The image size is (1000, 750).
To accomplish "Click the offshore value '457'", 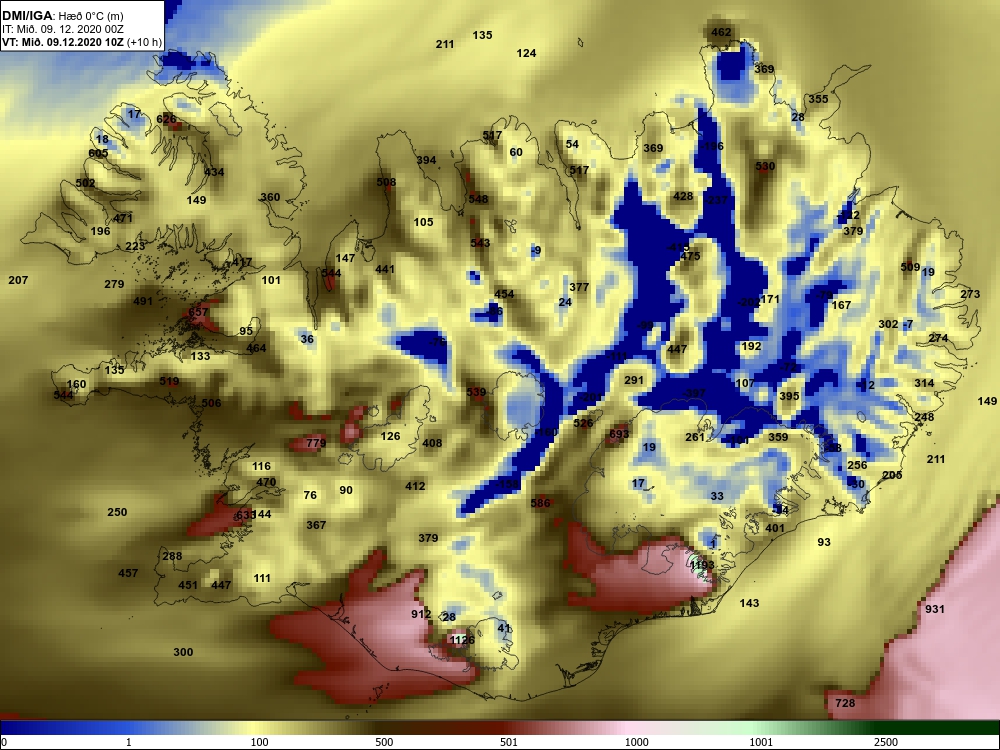I will 128,573.
